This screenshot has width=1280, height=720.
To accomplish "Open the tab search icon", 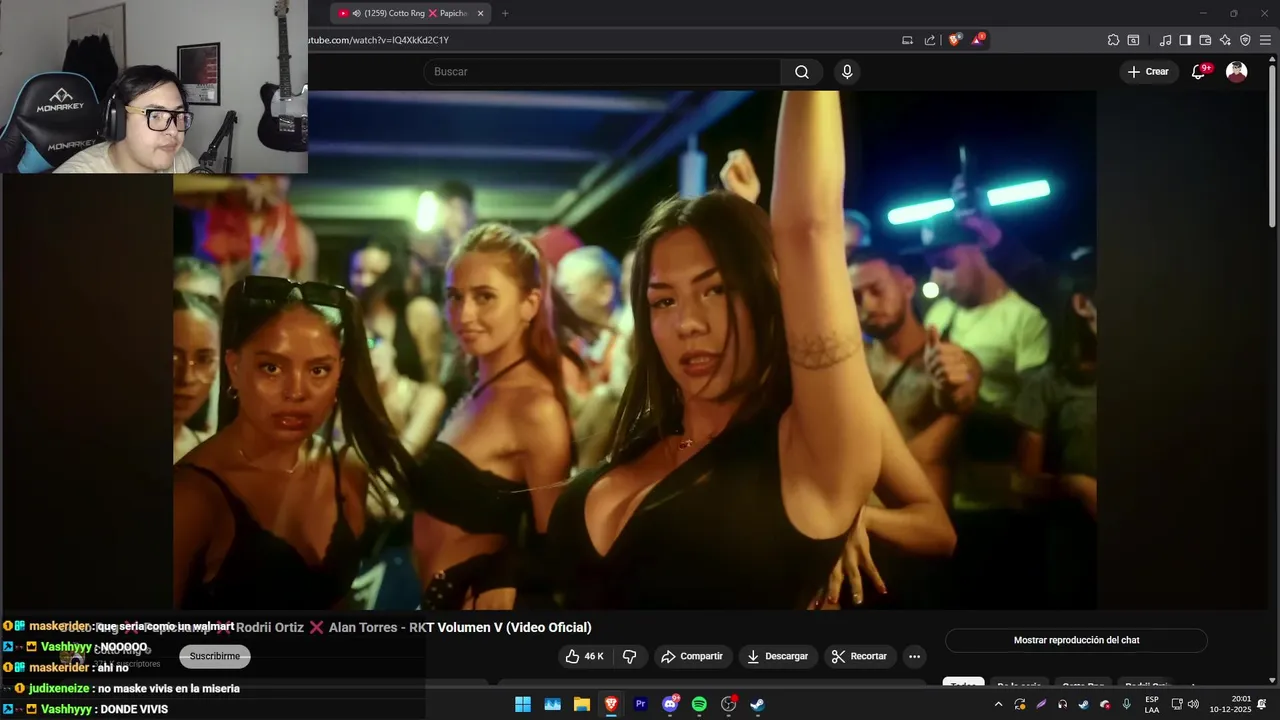I will pos(1133,40).
